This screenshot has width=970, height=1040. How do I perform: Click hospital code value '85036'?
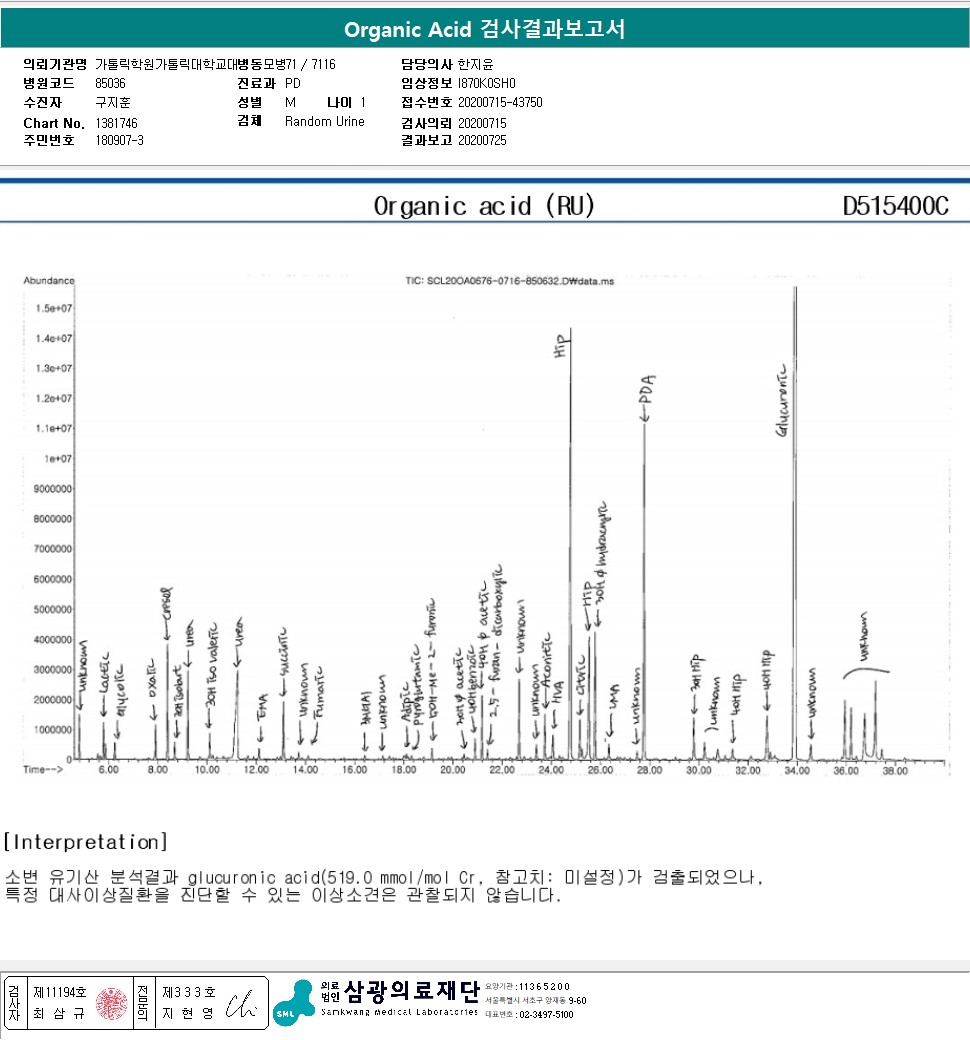click(x=110, y=84)
